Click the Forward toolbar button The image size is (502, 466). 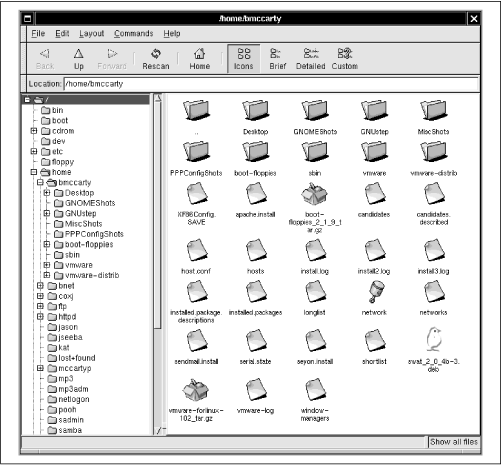pyautogui.click(x=112, y=59)
